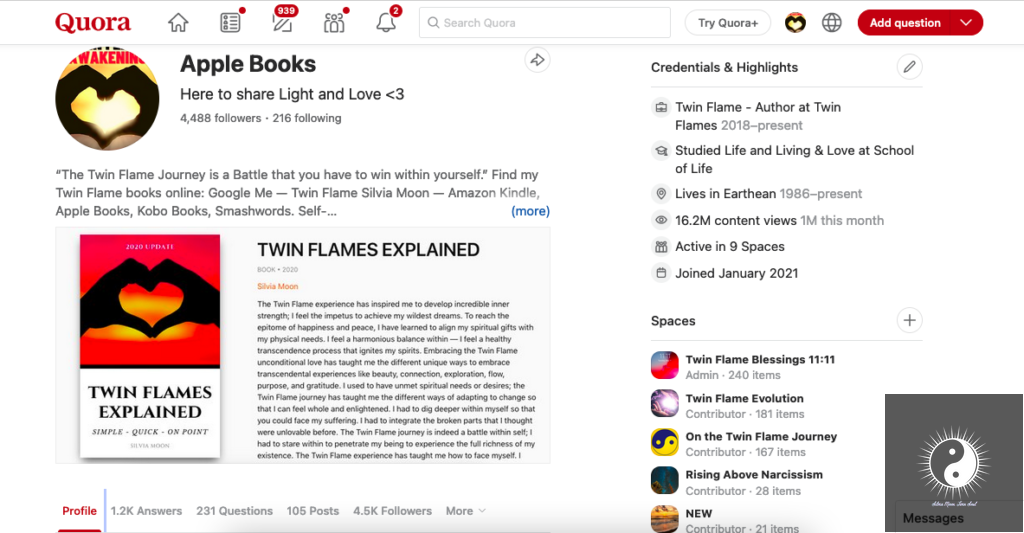Click the plus icon beside Spaces
This screenshot has width=1024, height=533.
[x=909, y=321]
